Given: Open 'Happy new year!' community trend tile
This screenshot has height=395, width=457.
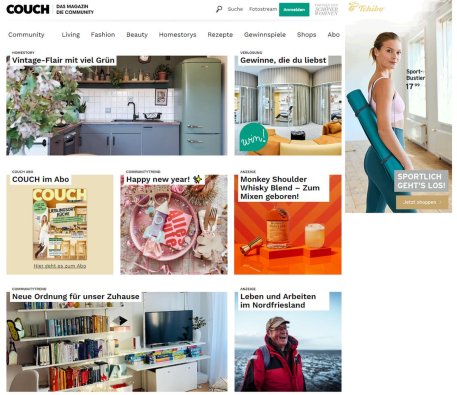Looking at the screenshot, I should point(174,224).
